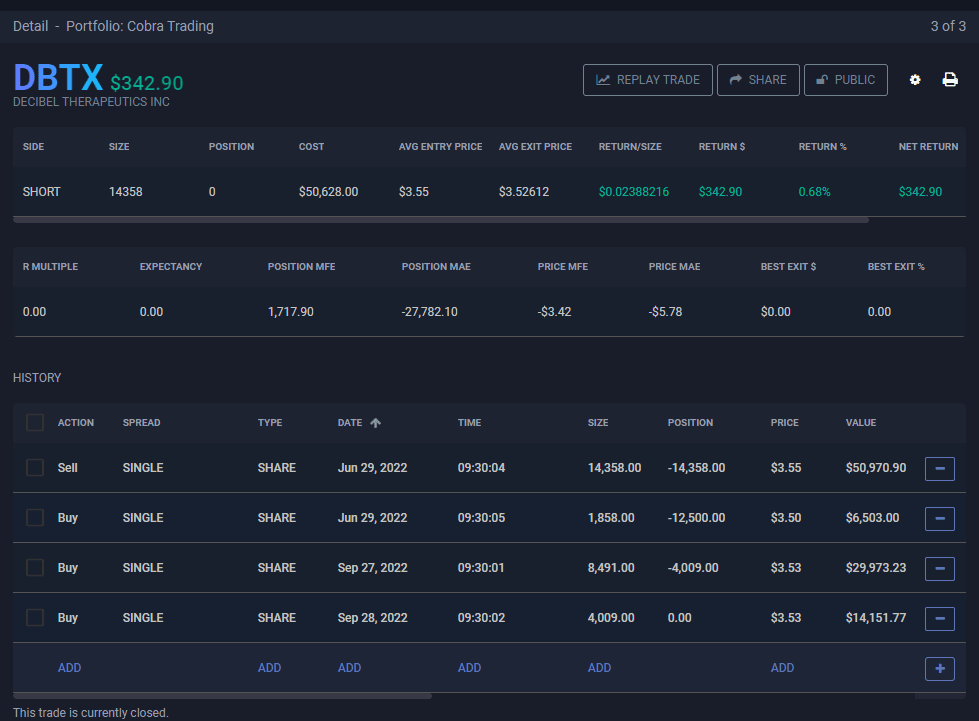This screenshot has height=721, width=979.
Task: Add new execution with plus icon
Action: click(939, 668)
